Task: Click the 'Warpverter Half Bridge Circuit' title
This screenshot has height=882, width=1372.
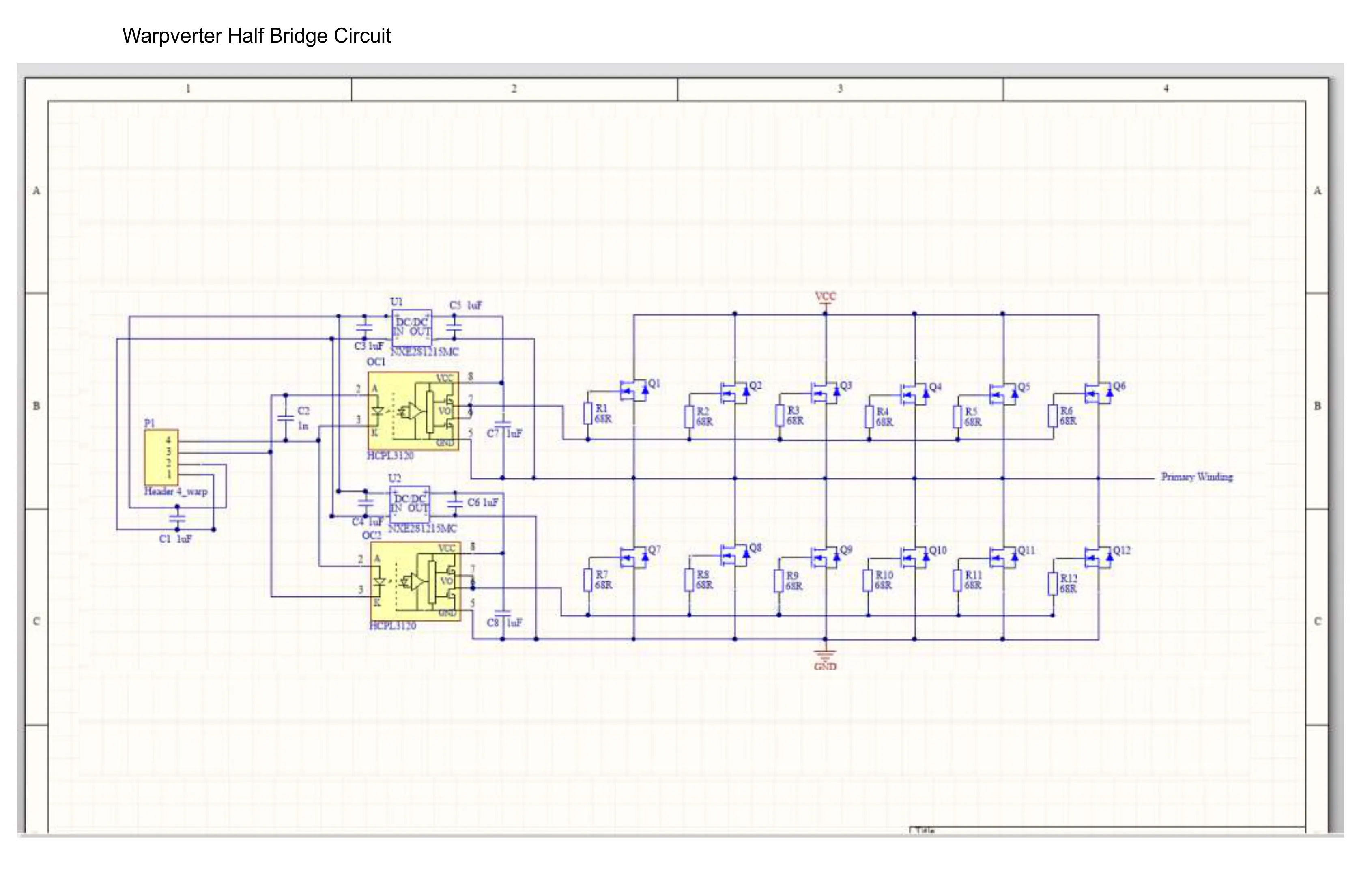Action: click(256, 36)
